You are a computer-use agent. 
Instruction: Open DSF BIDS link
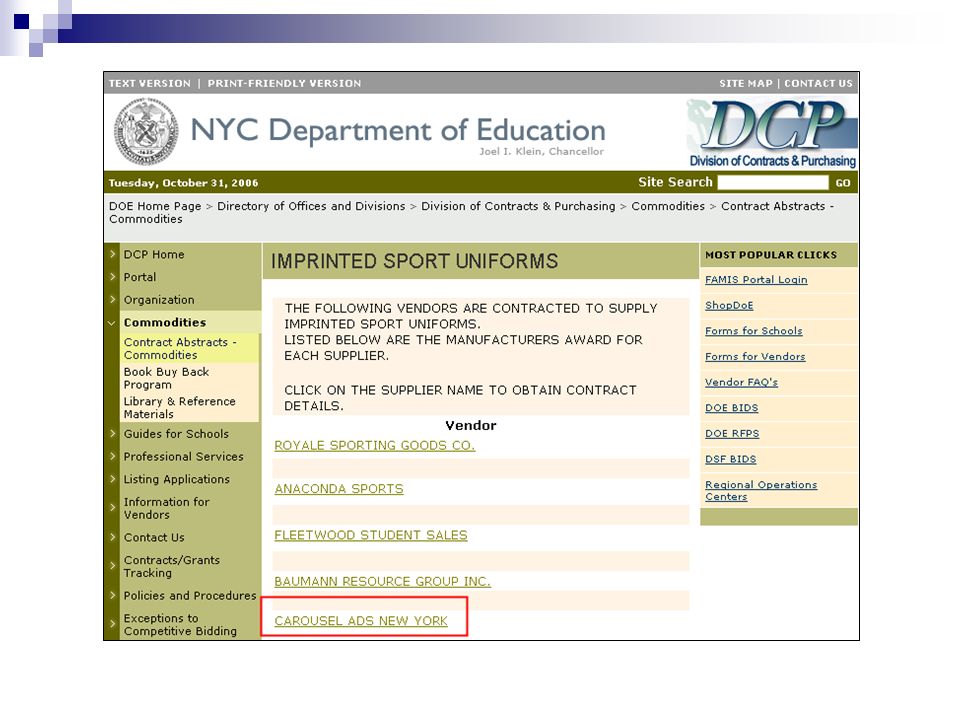pyautogui.click(x=730, y=460)
